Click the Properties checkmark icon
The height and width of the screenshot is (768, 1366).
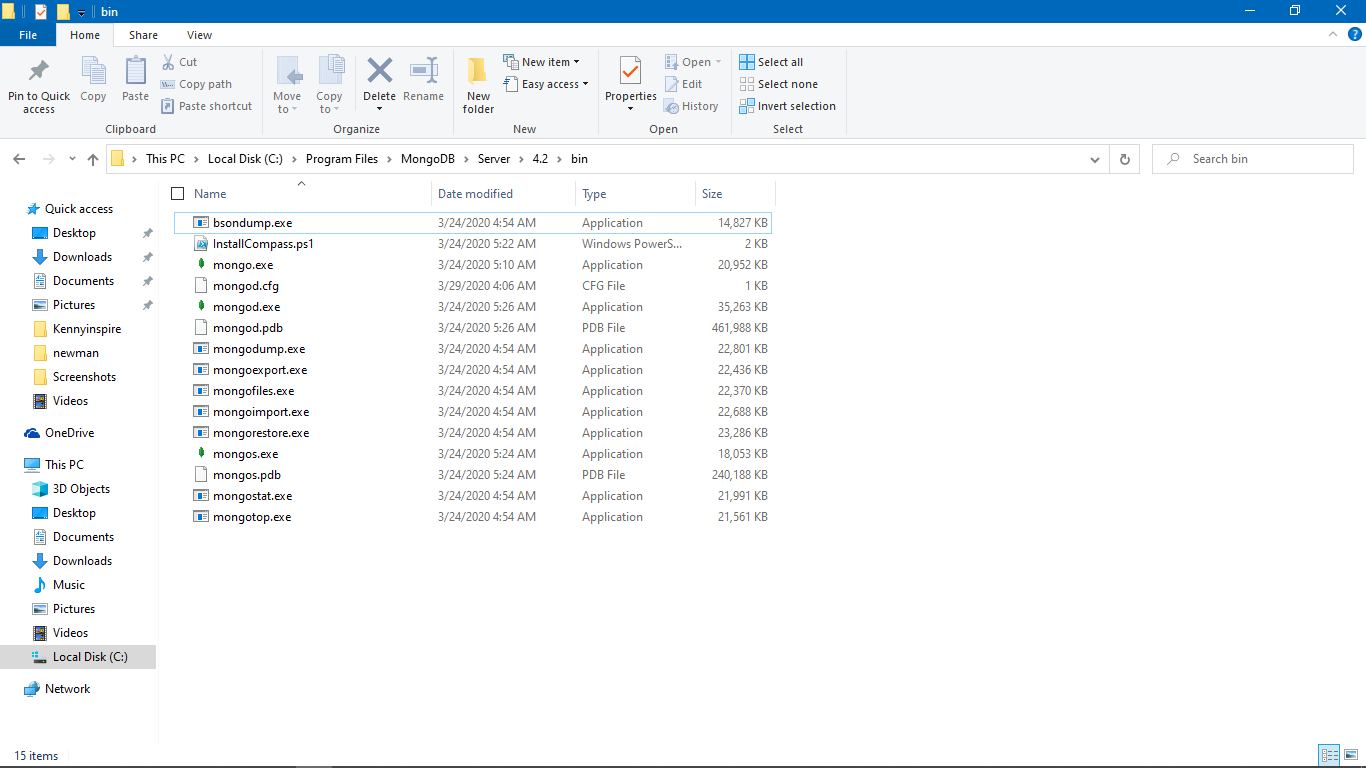(x=630, y=71)
